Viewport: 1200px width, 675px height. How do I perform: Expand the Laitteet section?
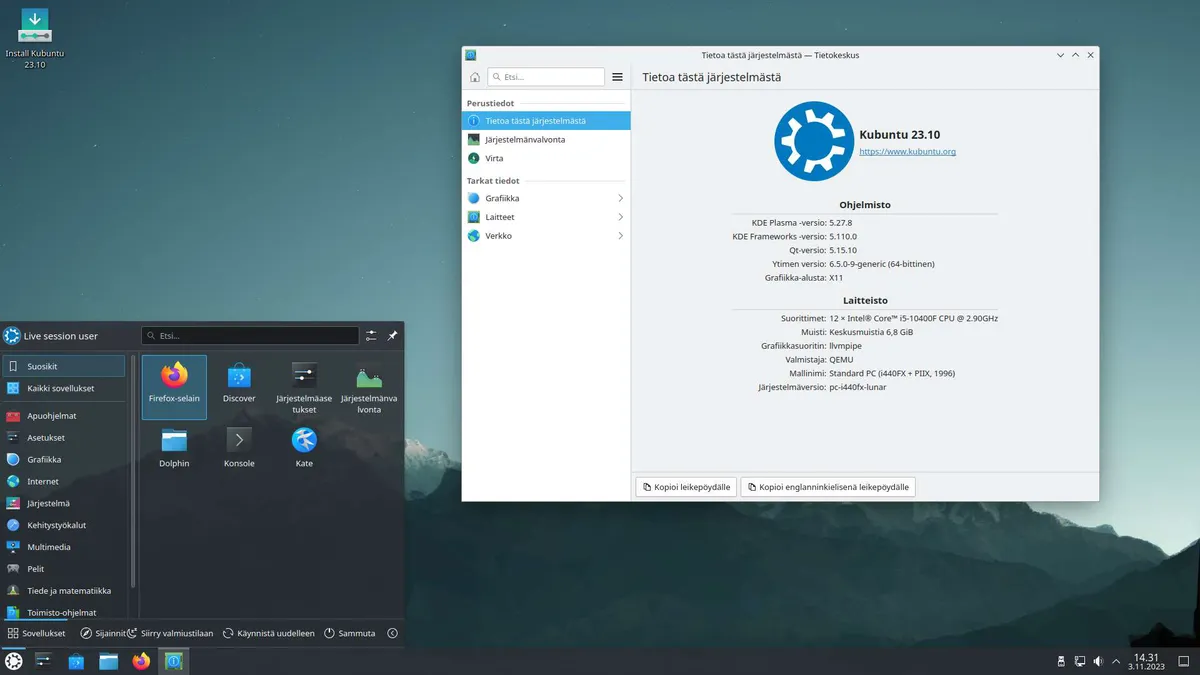coord(546,217)
